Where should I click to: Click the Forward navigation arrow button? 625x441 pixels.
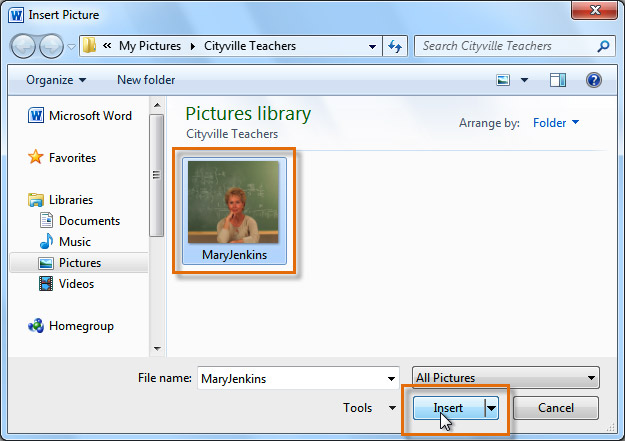[x=50, y=46]
